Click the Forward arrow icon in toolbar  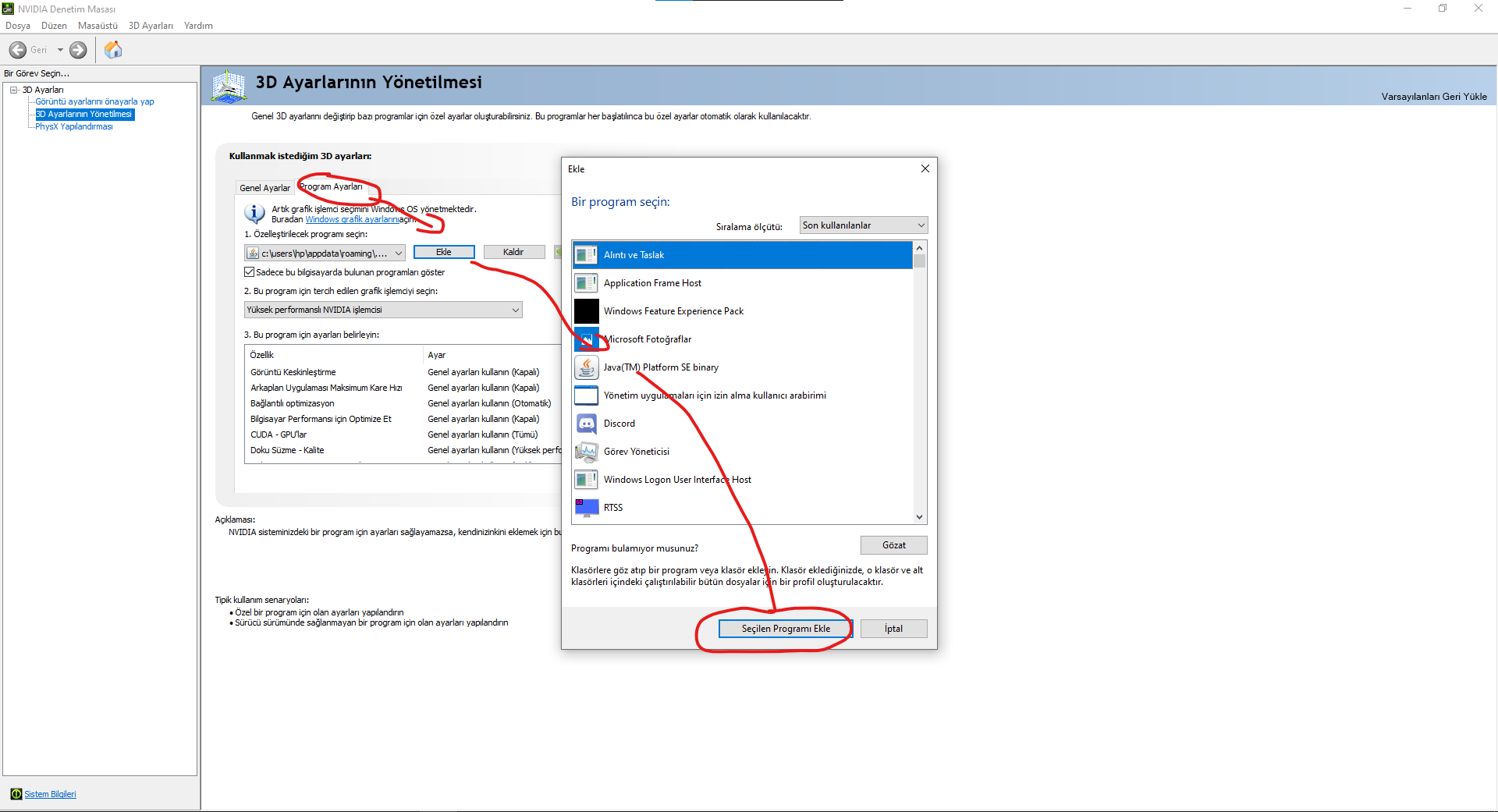[x=78, y=50]
